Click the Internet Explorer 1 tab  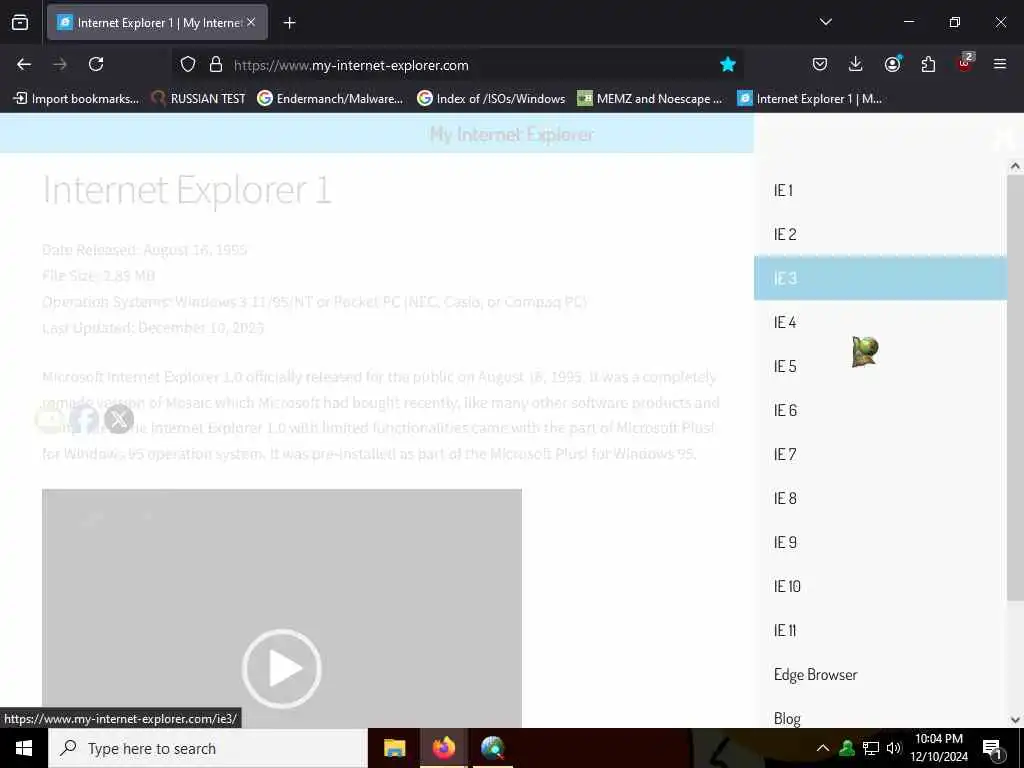pos(157,23)
